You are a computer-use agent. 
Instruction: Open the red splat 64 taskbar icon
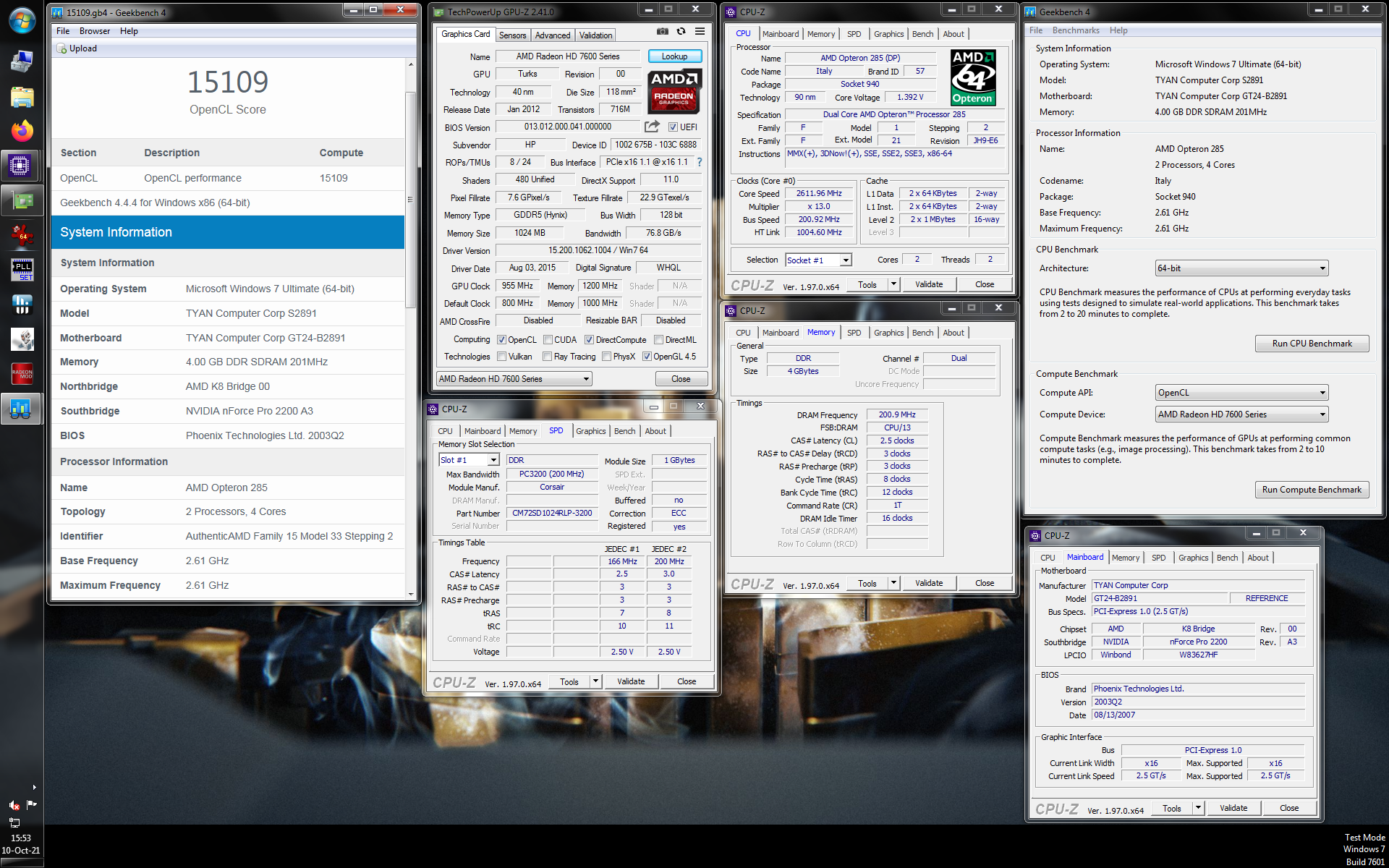pos(22,235)
